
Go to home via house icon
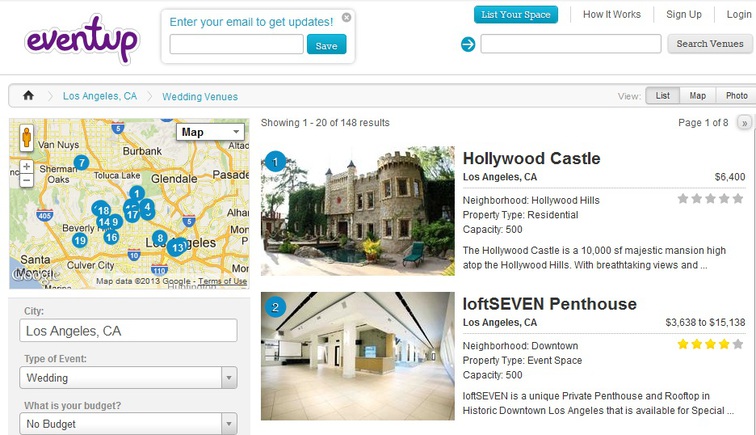[28, 95]
